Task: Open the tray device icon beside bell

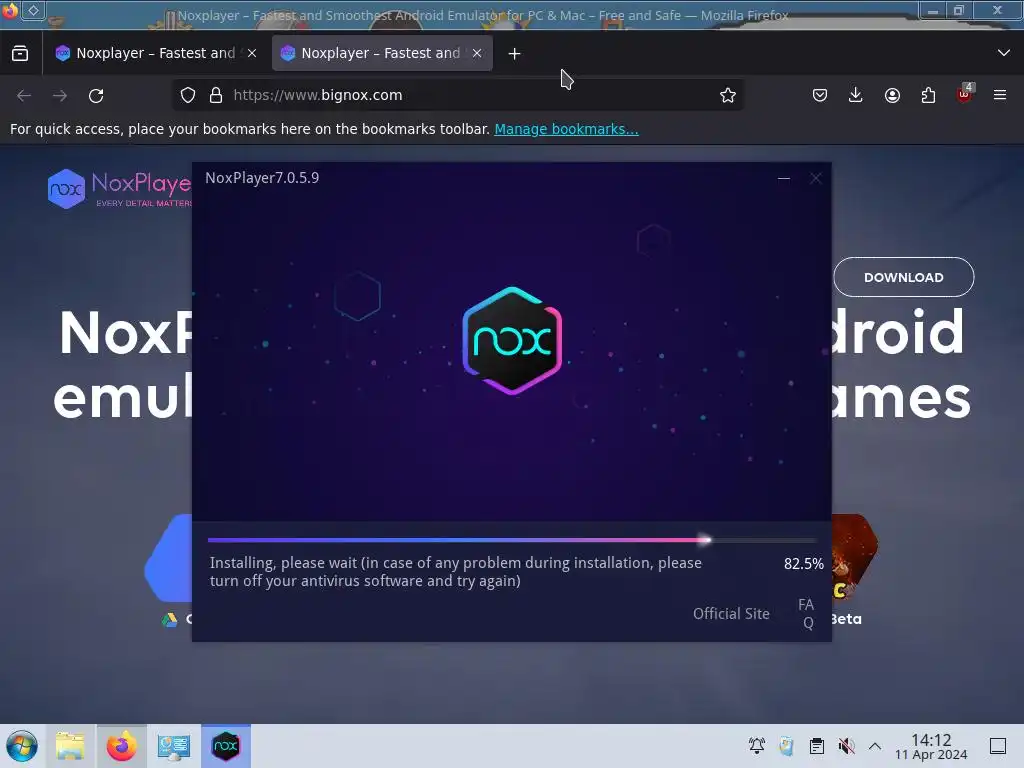Action: pos(786,746)
